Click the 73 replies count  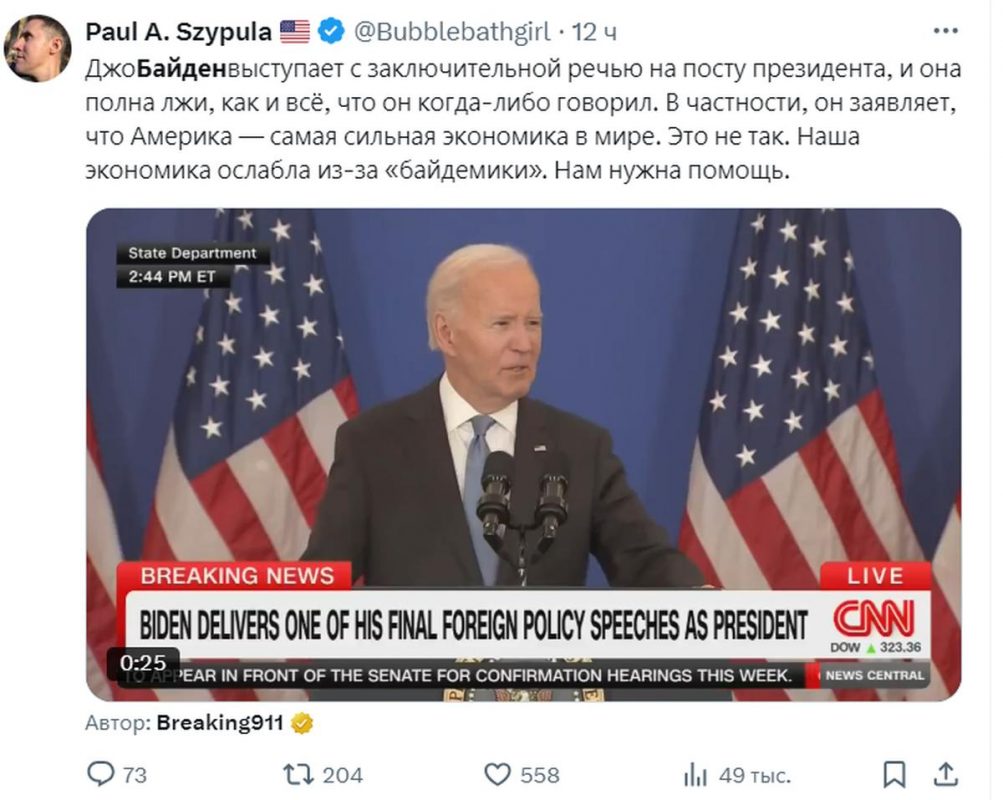[134, 775]
